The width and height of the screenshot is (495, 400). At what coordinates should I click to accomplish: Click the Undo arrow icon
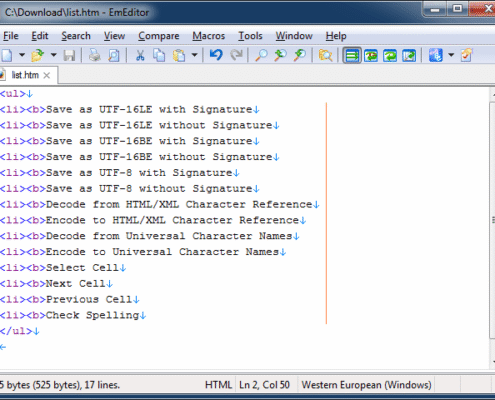(x=216, y=55)
